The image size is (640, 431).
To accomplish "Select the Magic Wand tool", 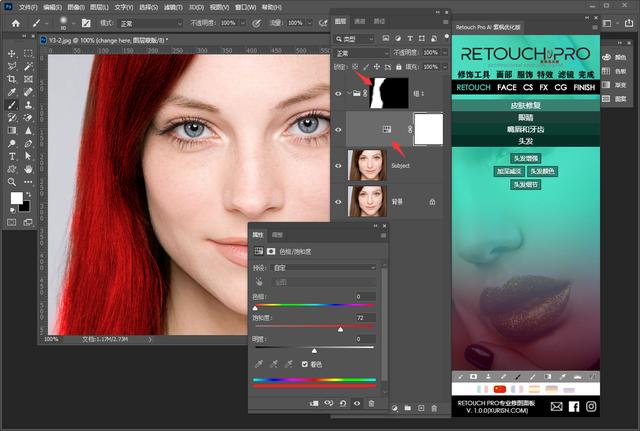I will [x=28, y=66].
